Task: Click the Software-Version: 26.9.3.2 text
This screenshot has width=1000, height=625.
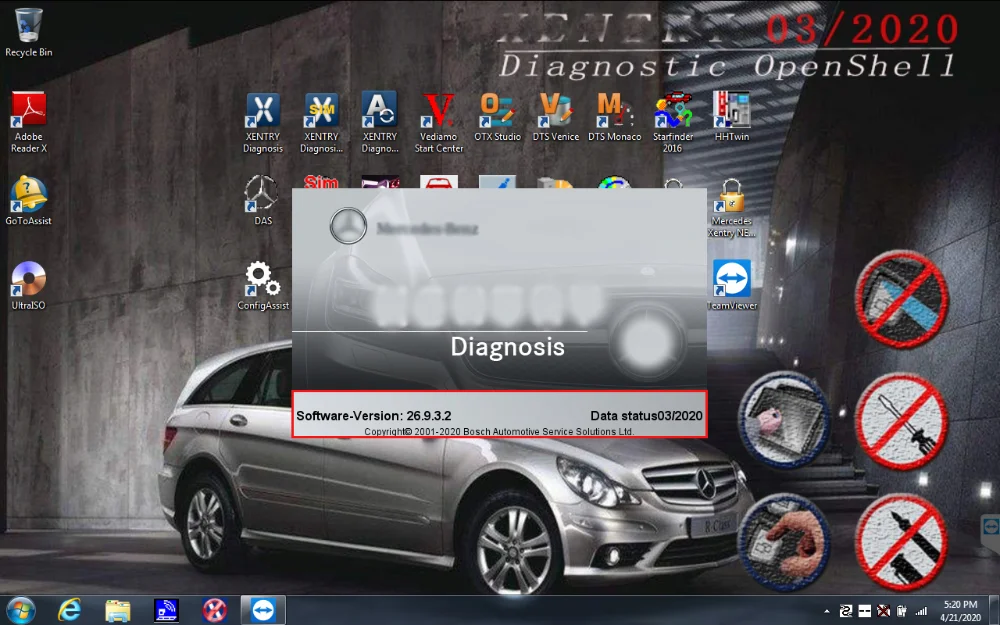Action: (374, 415)
